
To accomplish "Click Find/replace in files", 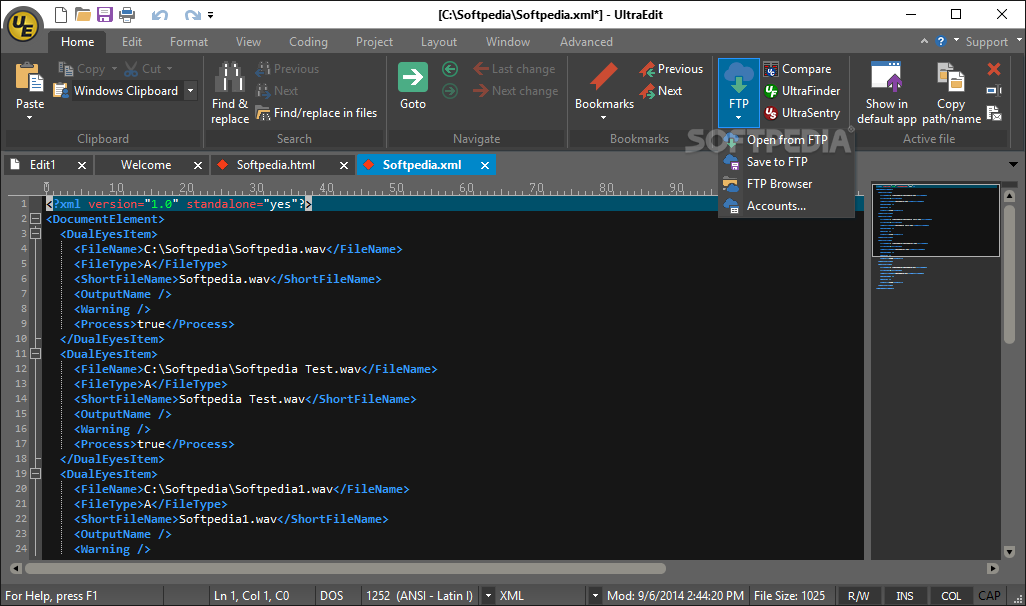I will pos(317,113).
